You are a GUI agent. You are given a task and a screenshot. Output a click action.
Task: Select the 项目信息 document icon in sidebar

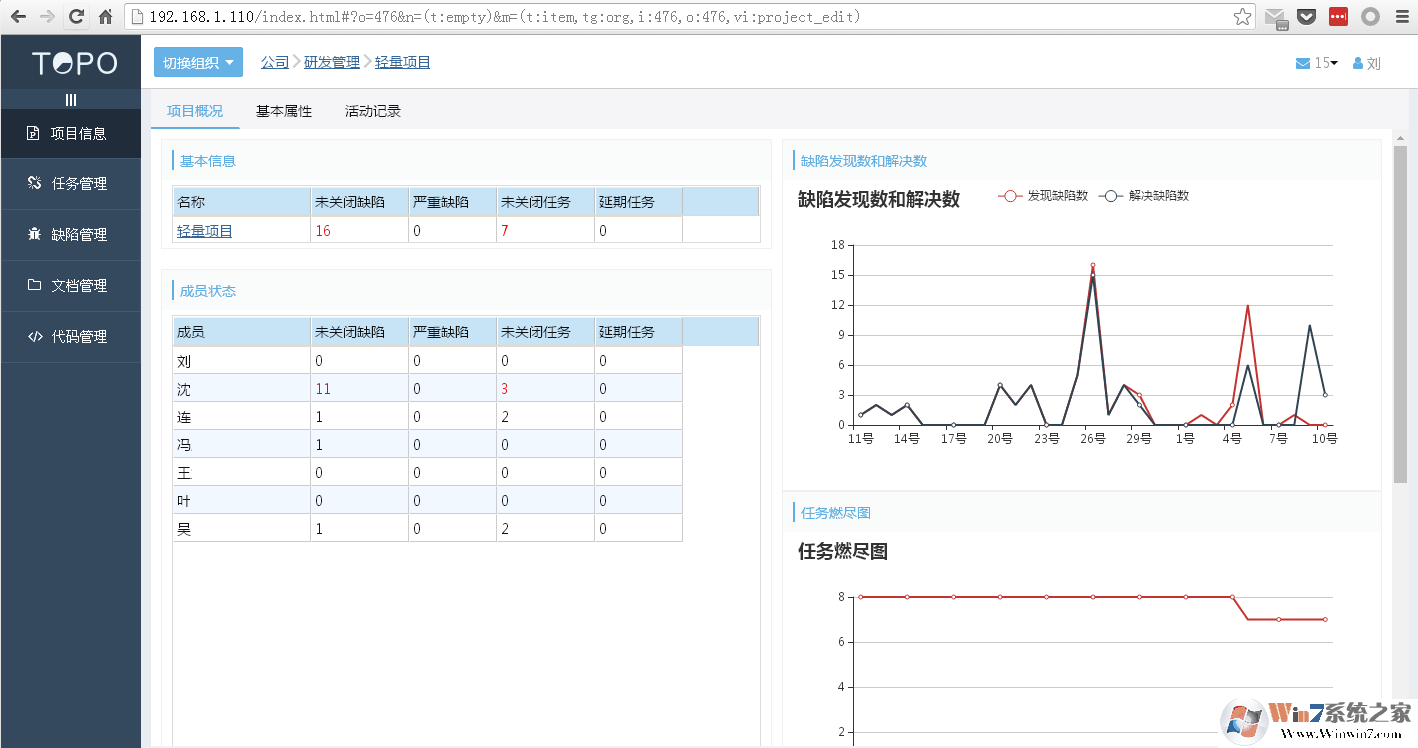click(x=32, y=133)
